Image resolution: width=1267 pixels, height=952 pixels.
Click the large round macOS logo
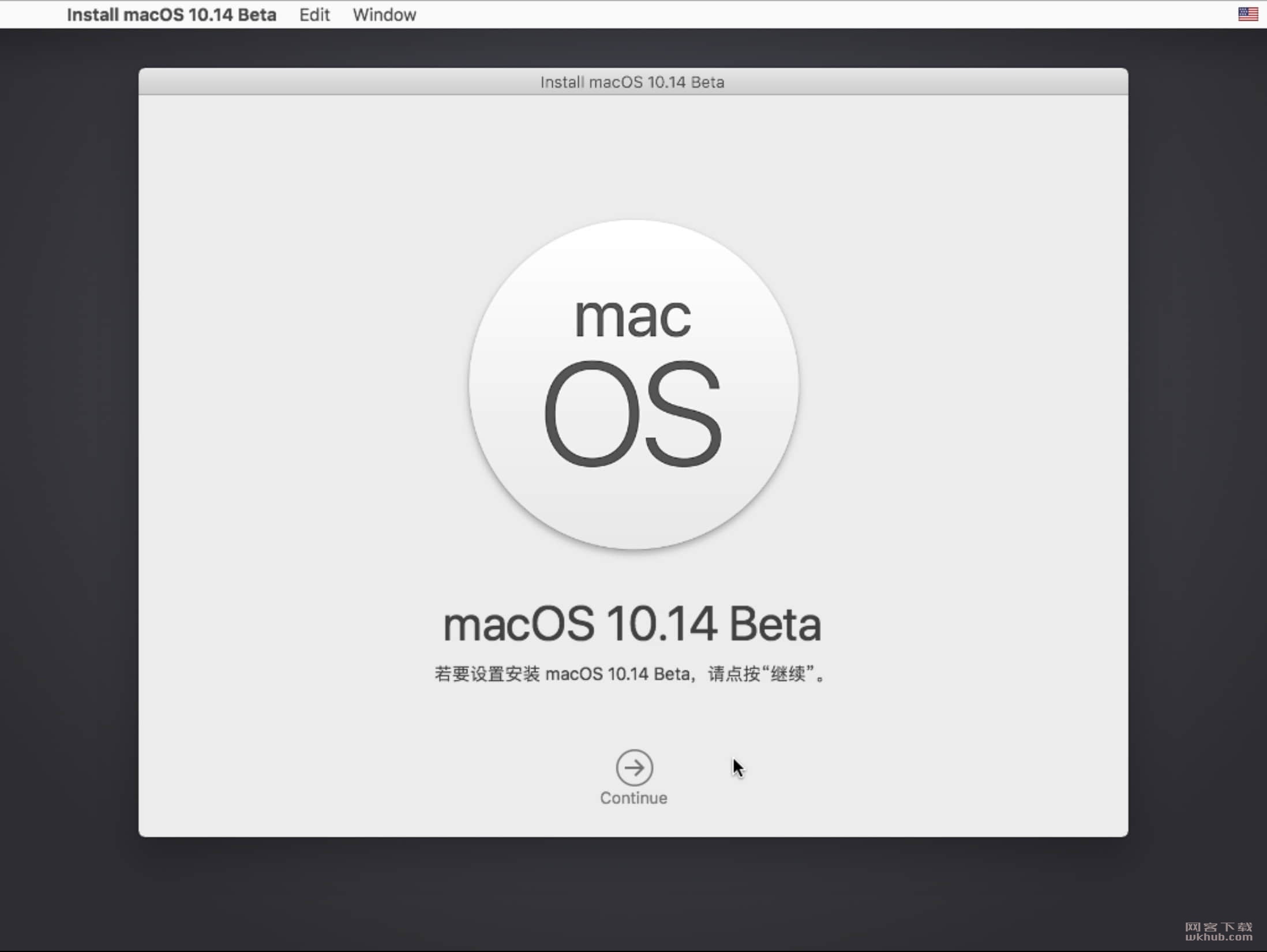pos(633,384)
